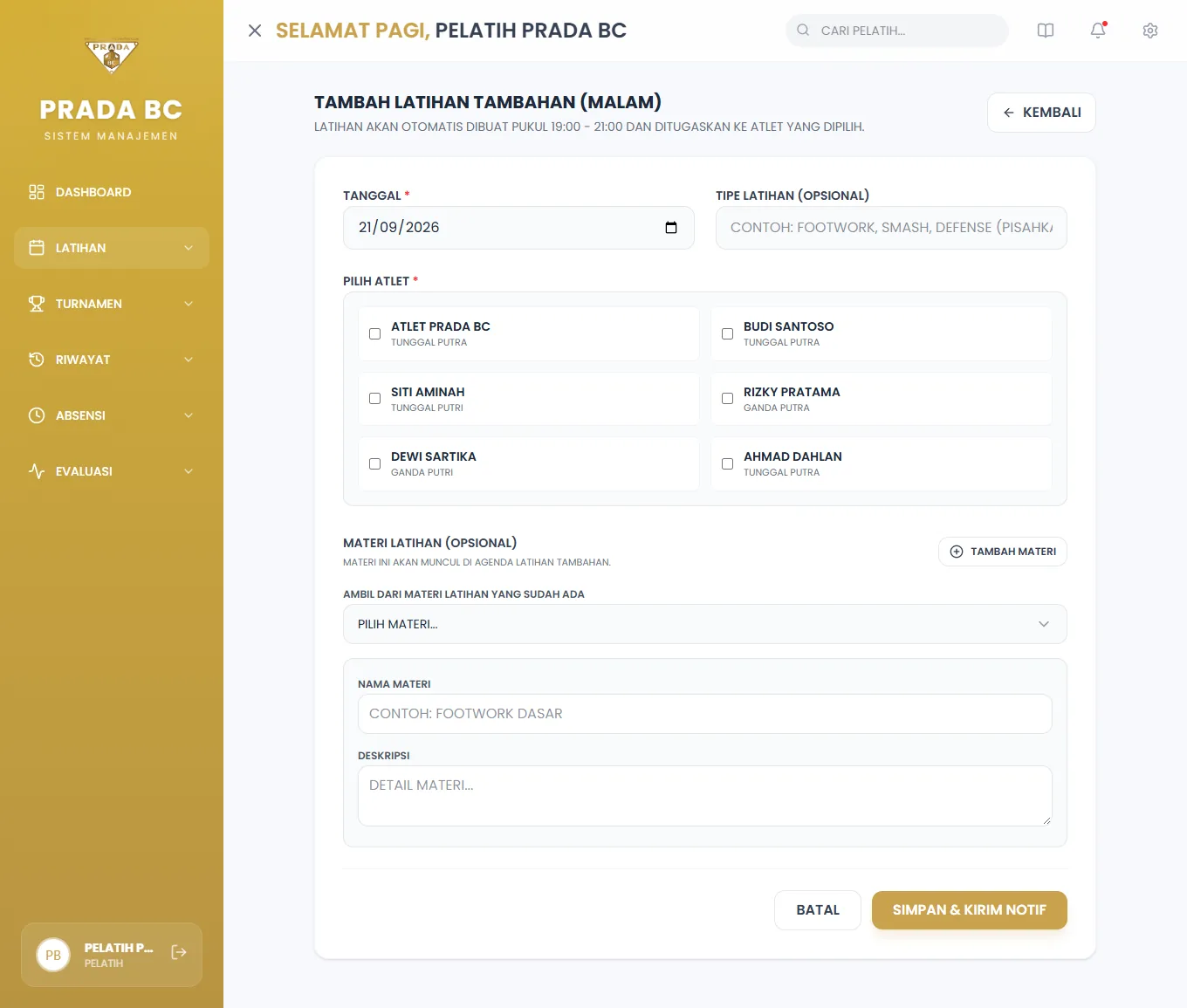Screen dimensions: 1187x1008
Task: Click the PB avatar circle
Action: tap(53, 955)
